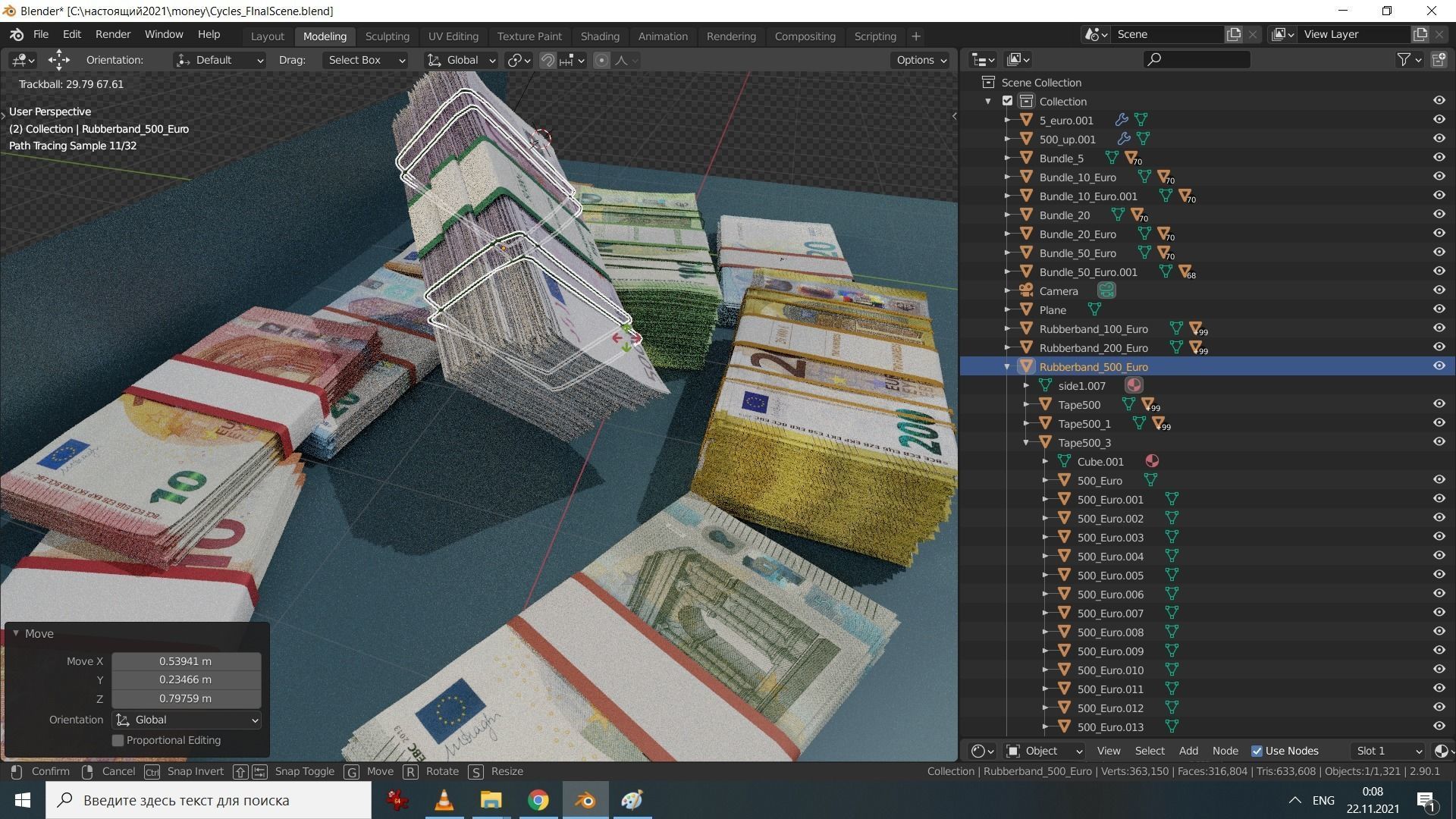This screenshot has width=1456, height=819.
Task: Open the Slot 1 material slot selector
Action: [x=1388, y=751]
